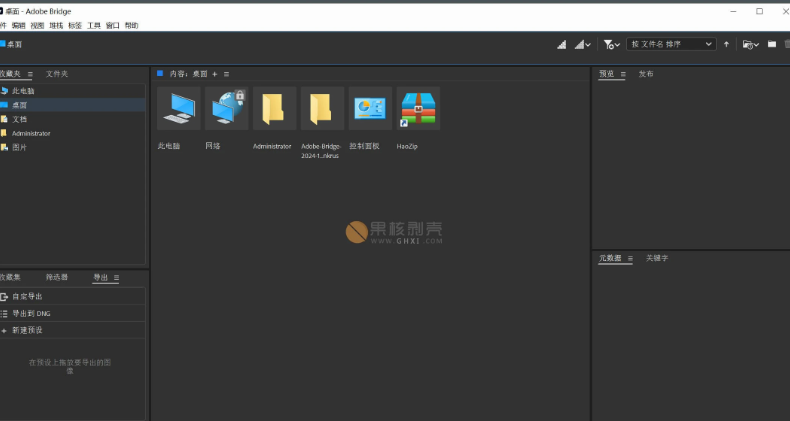Select the Administrator folder thumbnail in content
This screenshot has width=790, height=421.
(x=275, y=108)
